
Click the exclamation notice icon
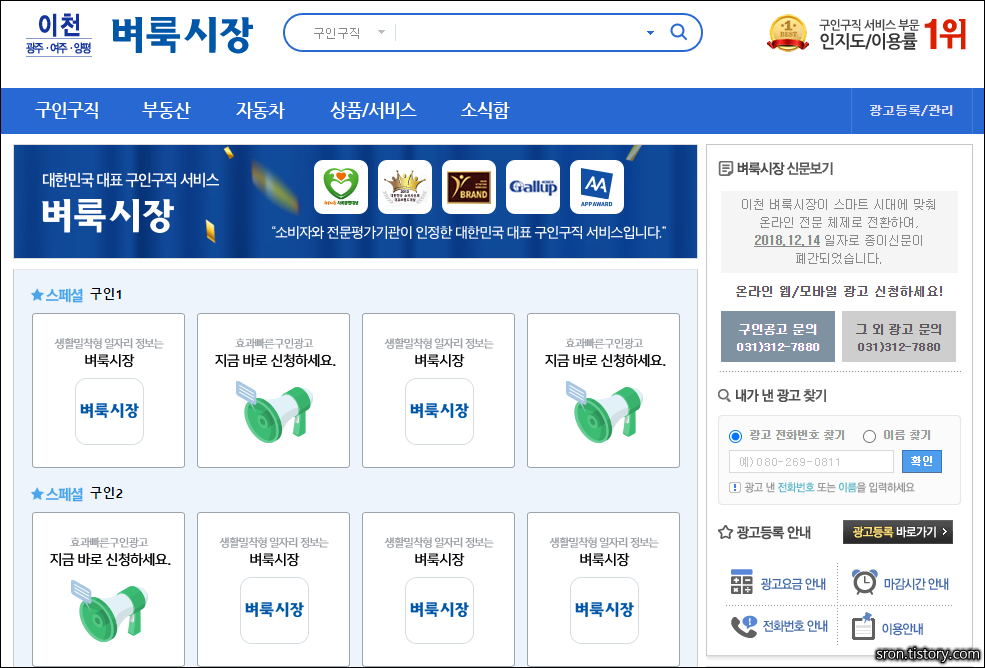[734, 488]
